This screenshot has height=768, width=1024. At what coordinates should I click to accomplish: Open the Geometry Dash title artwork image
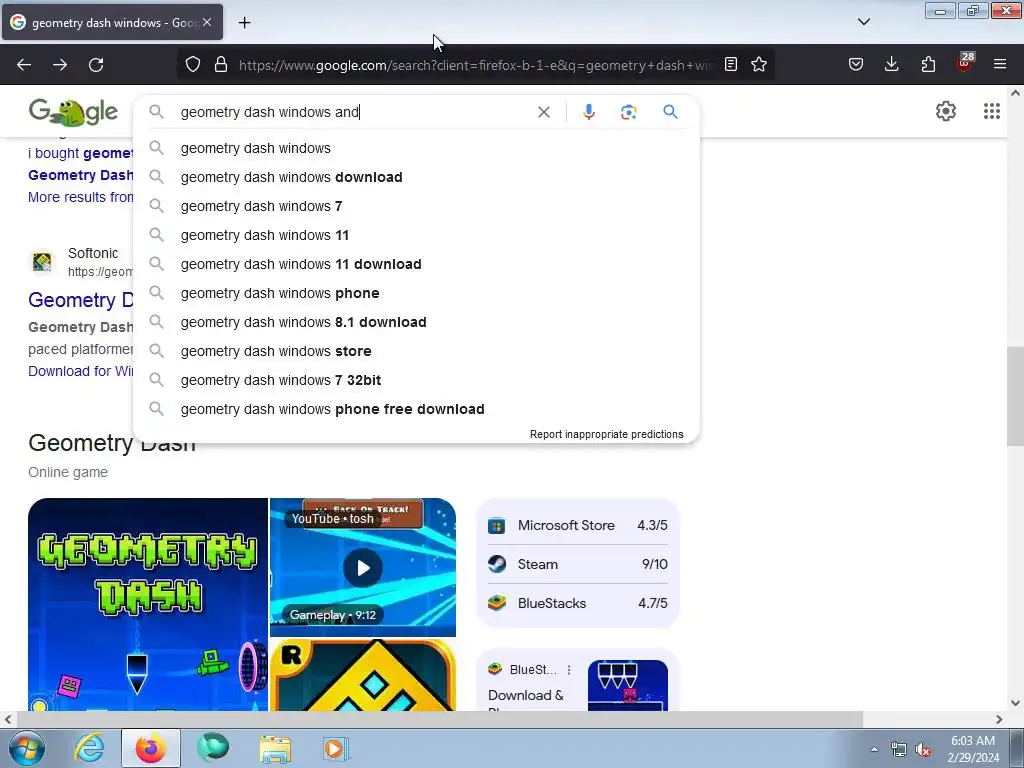click(x=148, y=604)
